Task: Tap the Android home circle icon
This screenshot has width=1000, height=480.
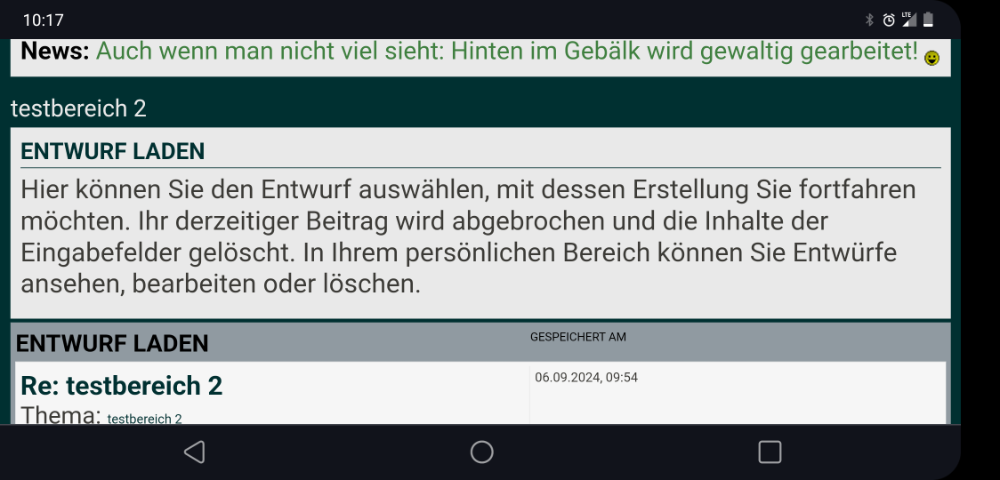Action: click(x=482, y=452)
